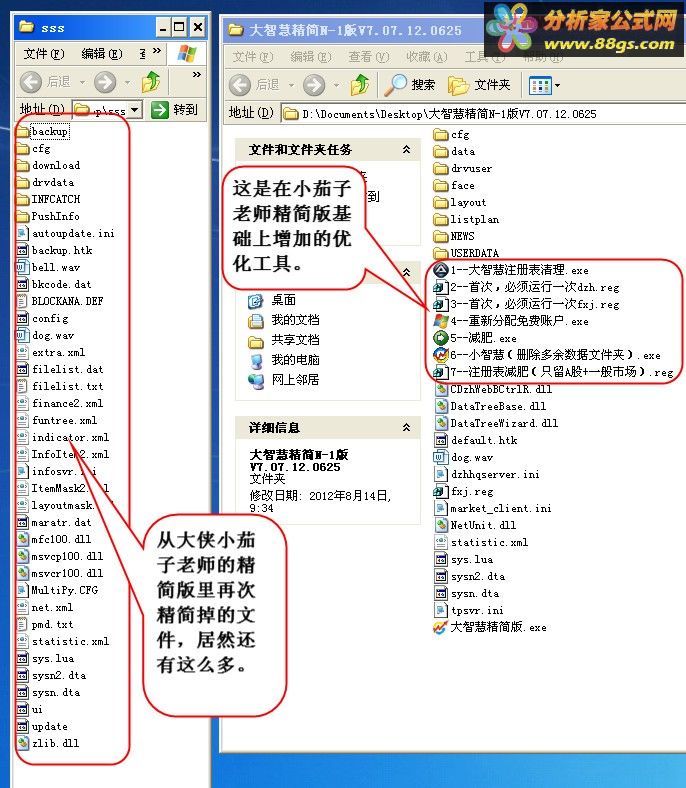Viewport: 686px width, 788px height.
Task: Select MultiPy.CFG file in sss window
Action: (58, 590)
